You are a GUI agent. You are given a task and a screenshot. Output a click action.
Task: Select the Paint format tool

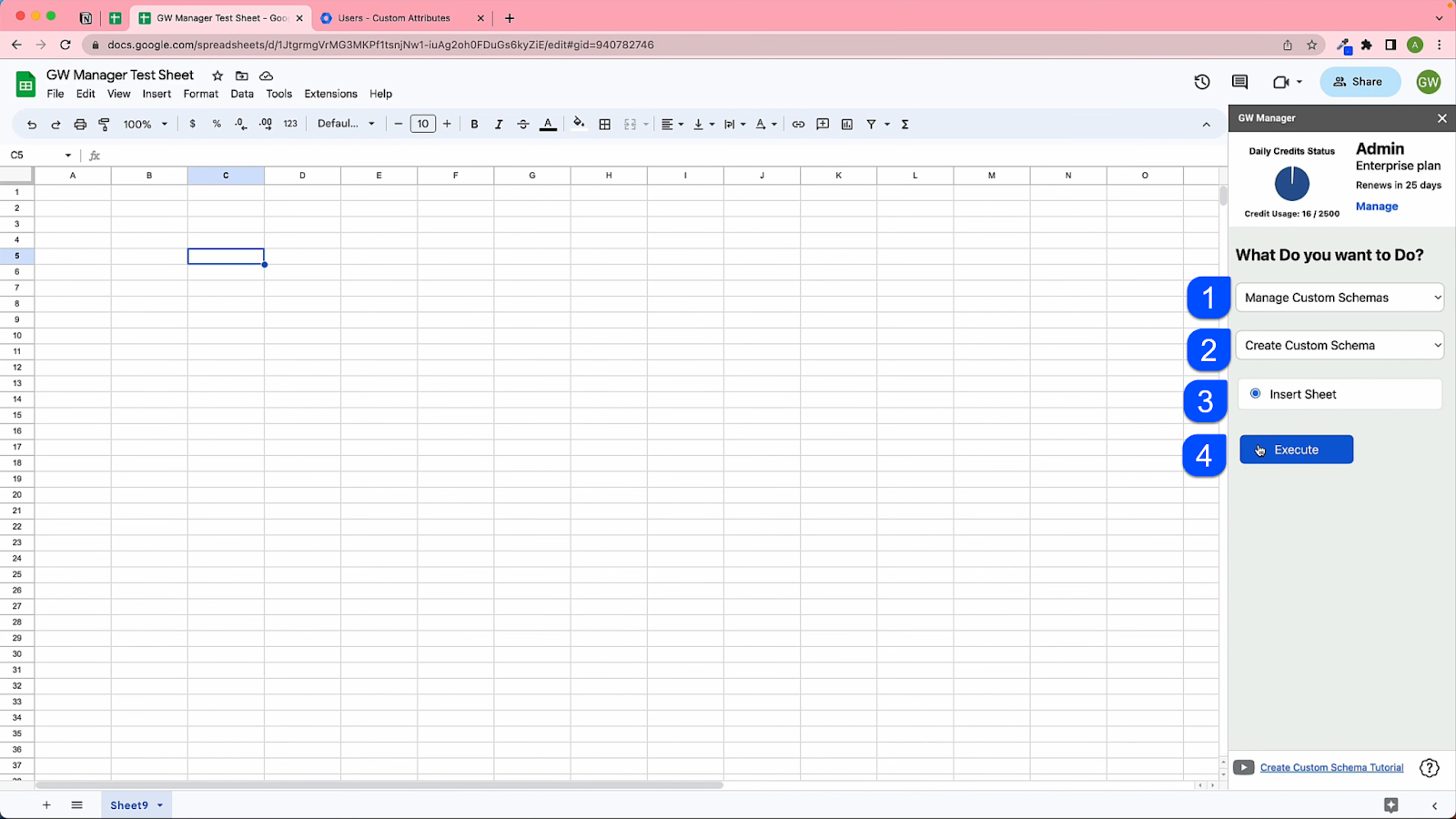[104, 125]
